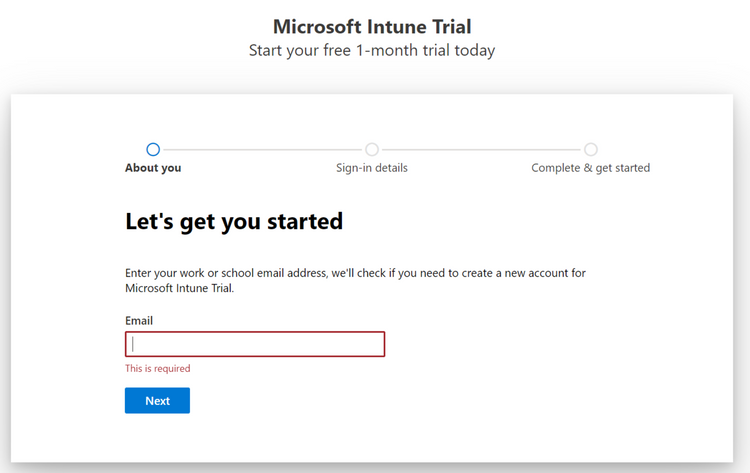Viewport: 750px width, 473px height.
Task: Click the red This is required message
Action: [x=158, y=368]
